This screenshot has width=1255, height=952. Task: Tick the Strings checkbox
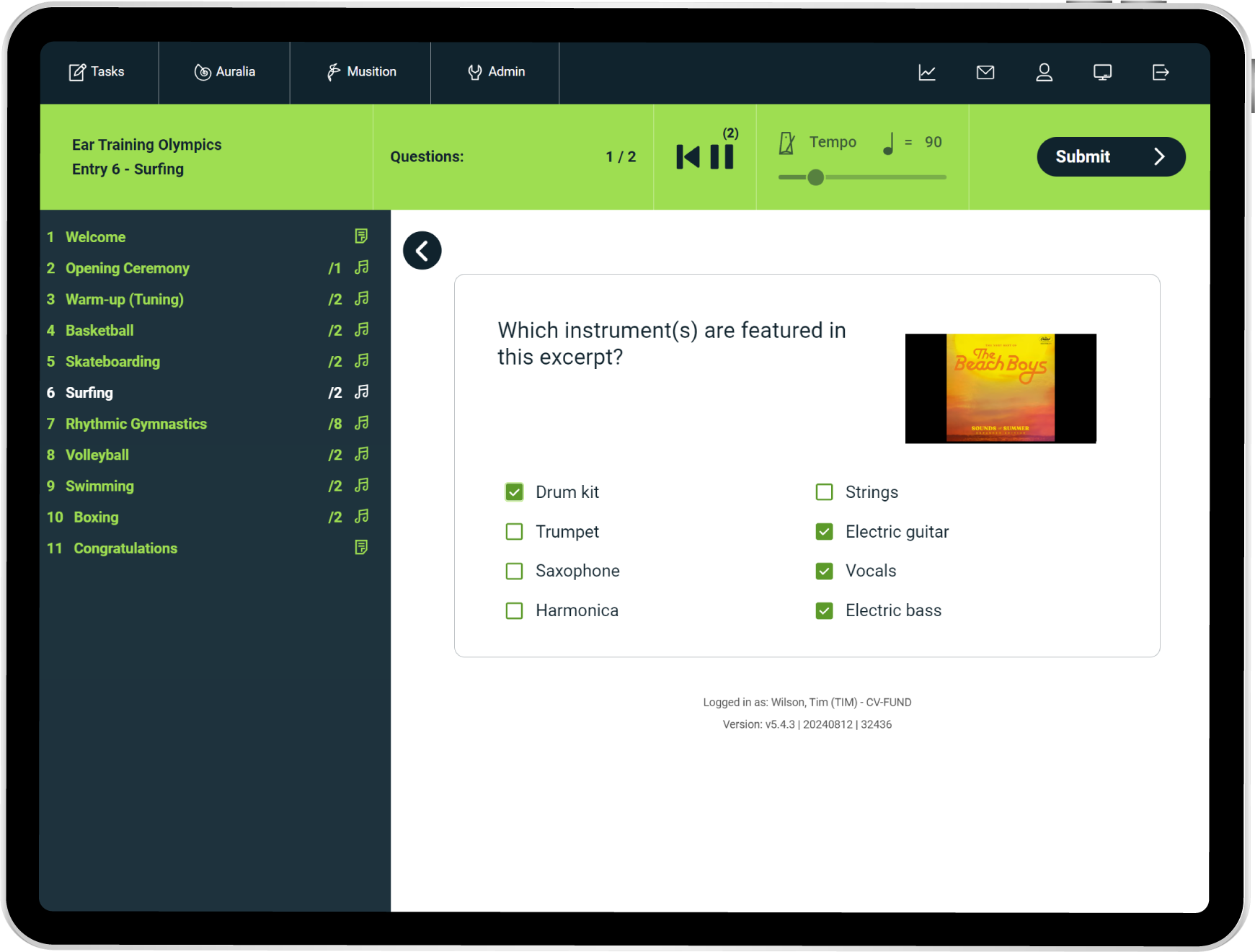pyautogui.click(x=824, y=492)
